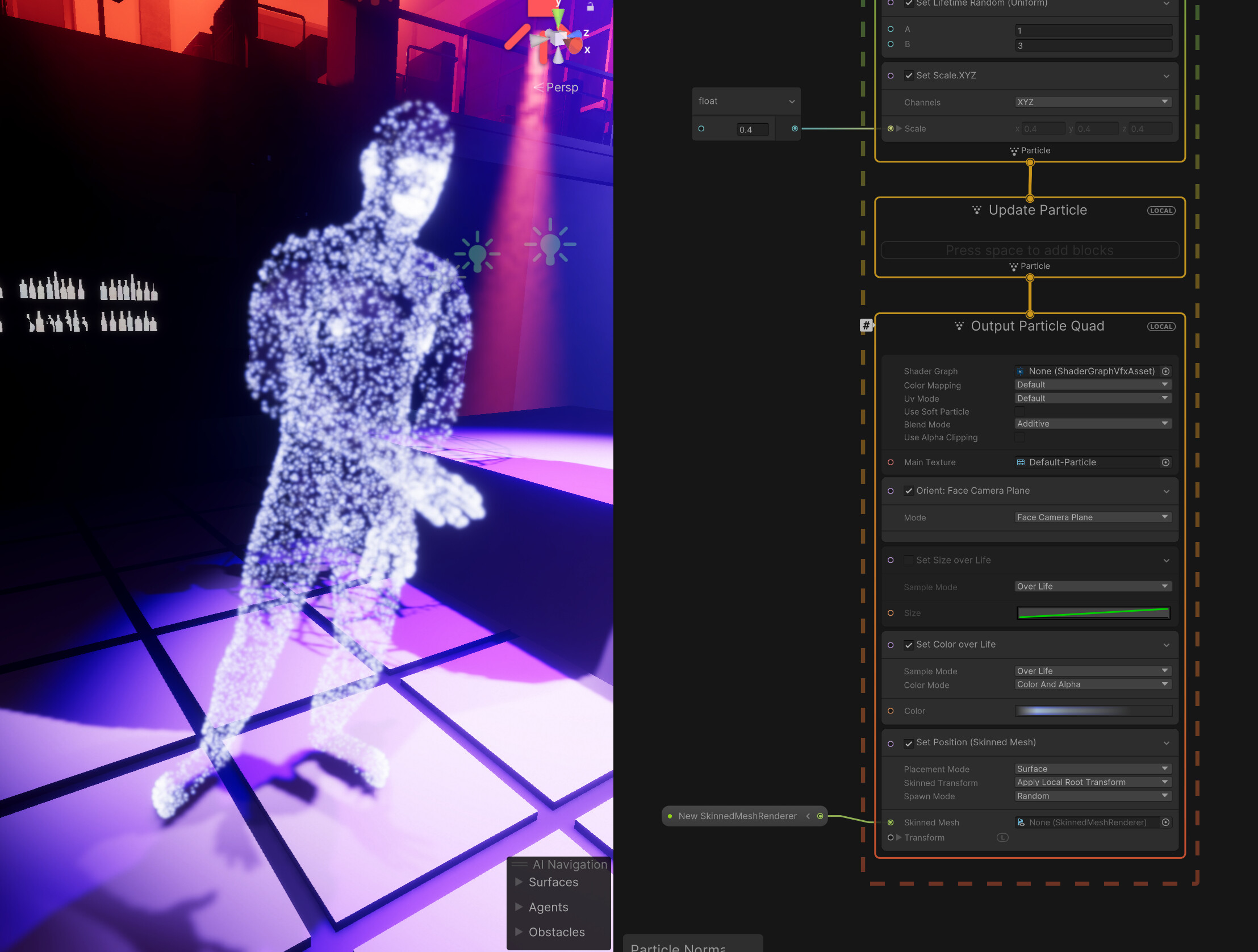Image resolution: width=1258 pixels, height=952 pixels.
Task: Enable the Set Size over Life block
Action: click(909, 560)
